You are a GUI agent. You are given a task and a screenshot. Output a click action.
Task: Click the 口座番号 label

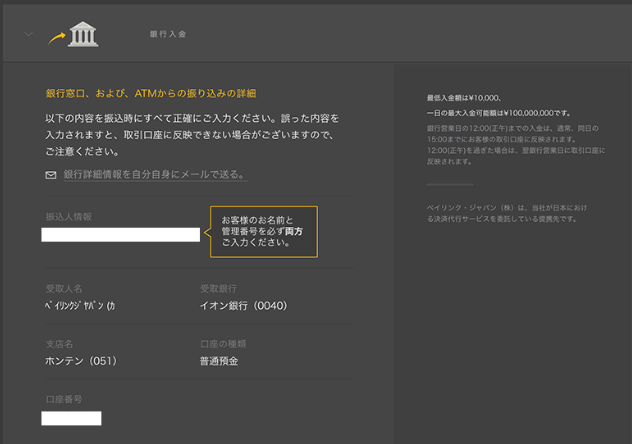pos(64,399)
